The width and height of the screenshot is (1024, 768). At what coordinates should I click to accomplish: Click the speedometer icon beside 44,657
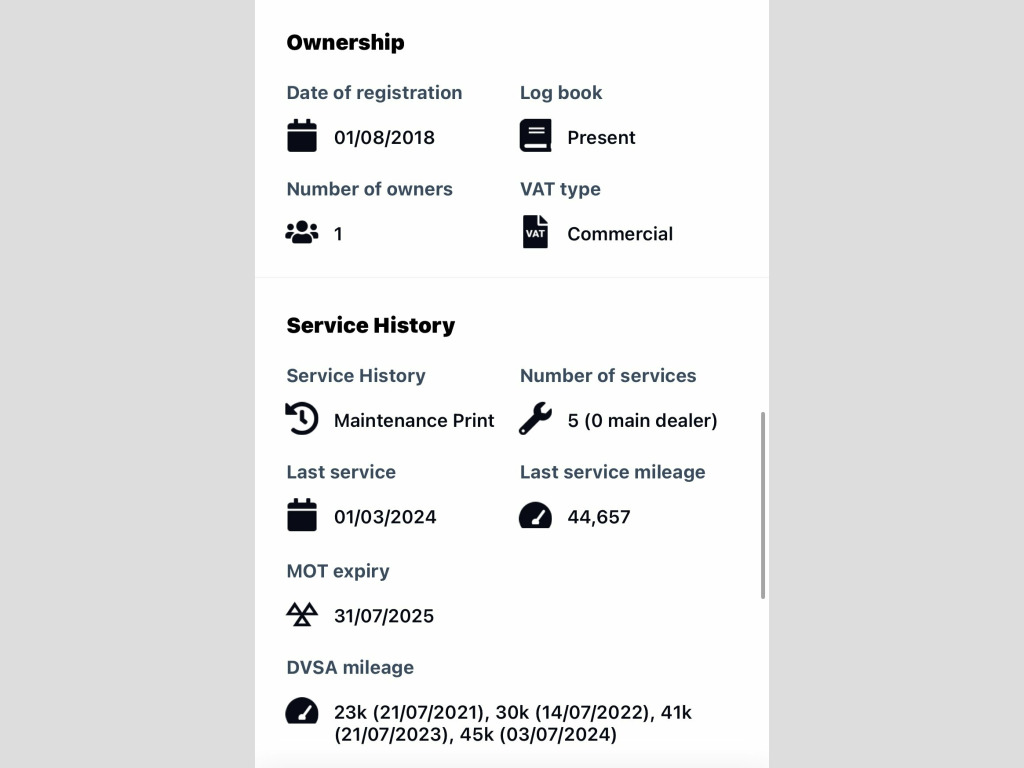(536, 515)
